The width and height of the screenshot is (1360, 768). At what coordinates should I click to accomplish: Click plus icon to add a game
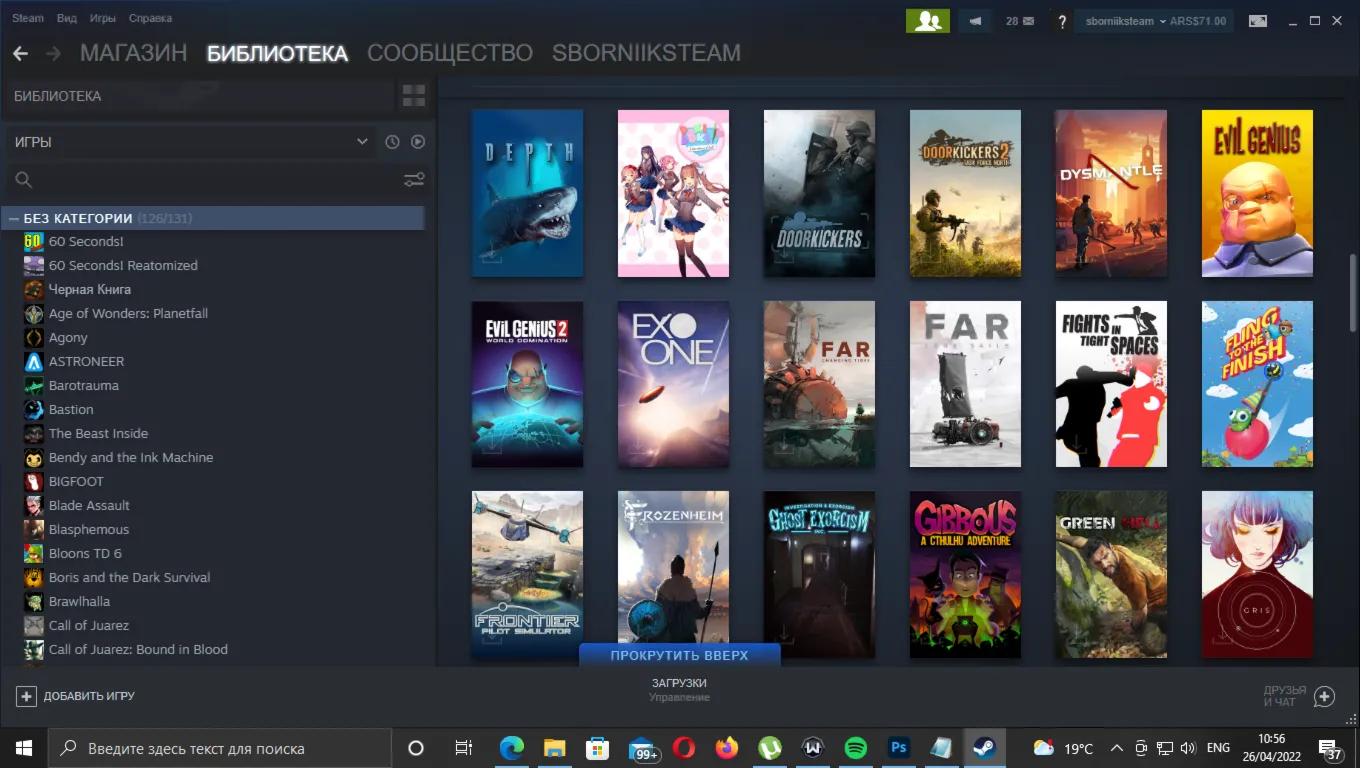click(27, 696)
